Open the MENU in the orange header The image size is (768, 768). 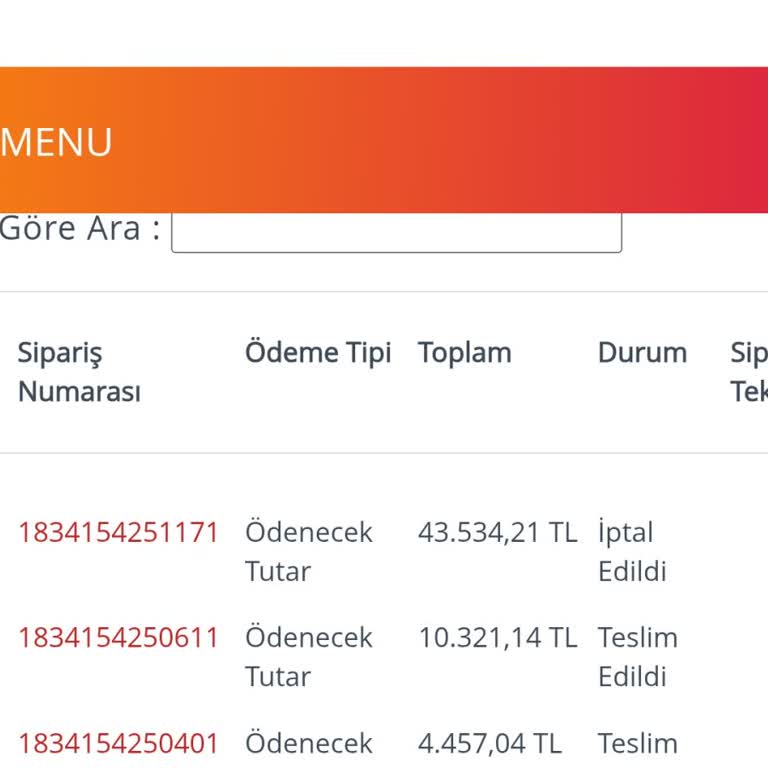56,142
